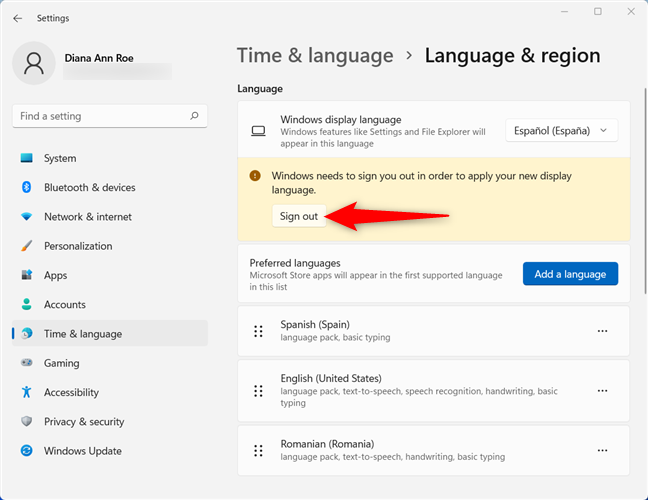Click the Spanish (Spain) language name

coord(315,324)
